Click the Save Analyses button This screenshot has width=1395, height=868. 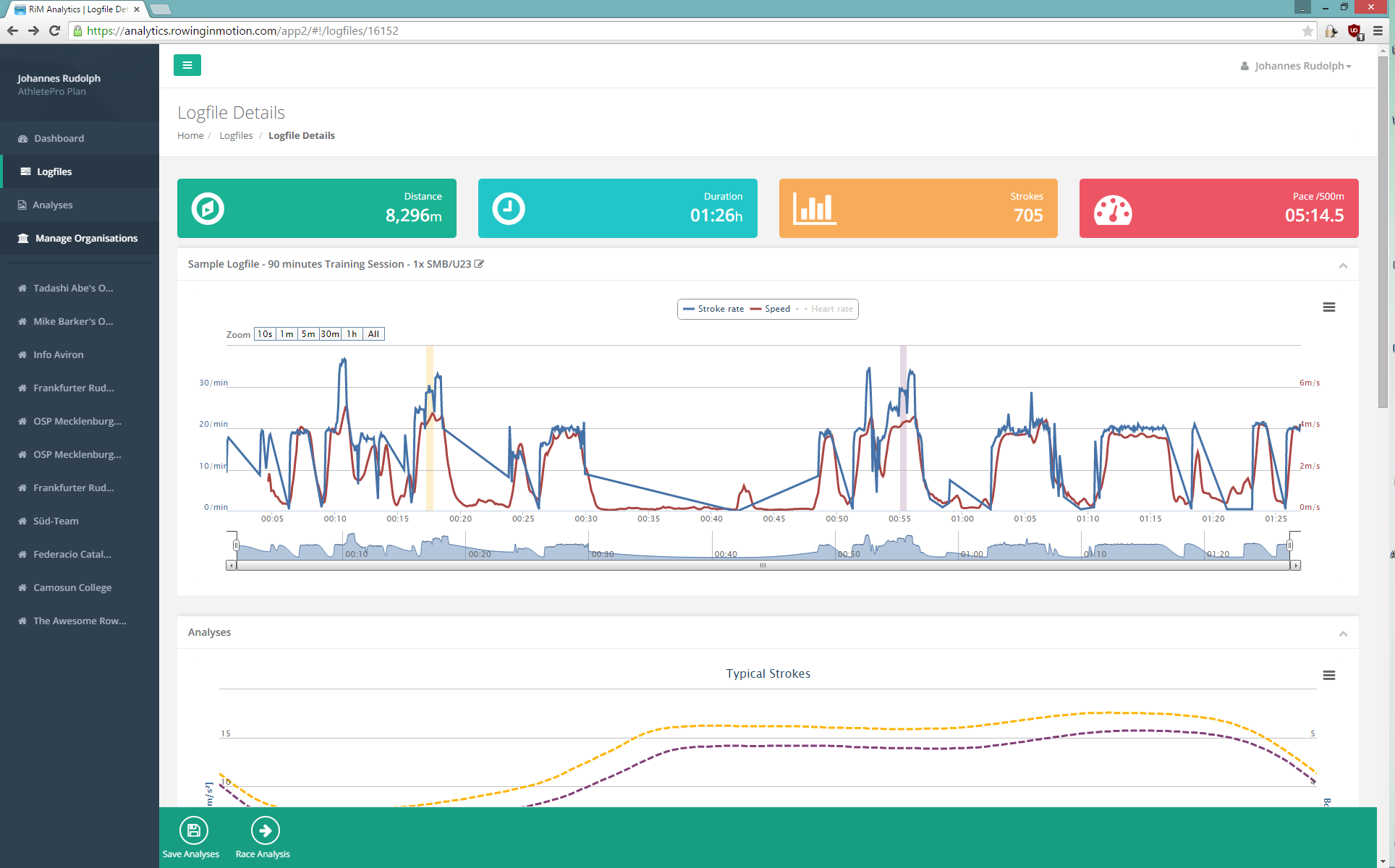click(x=191, y=838)
